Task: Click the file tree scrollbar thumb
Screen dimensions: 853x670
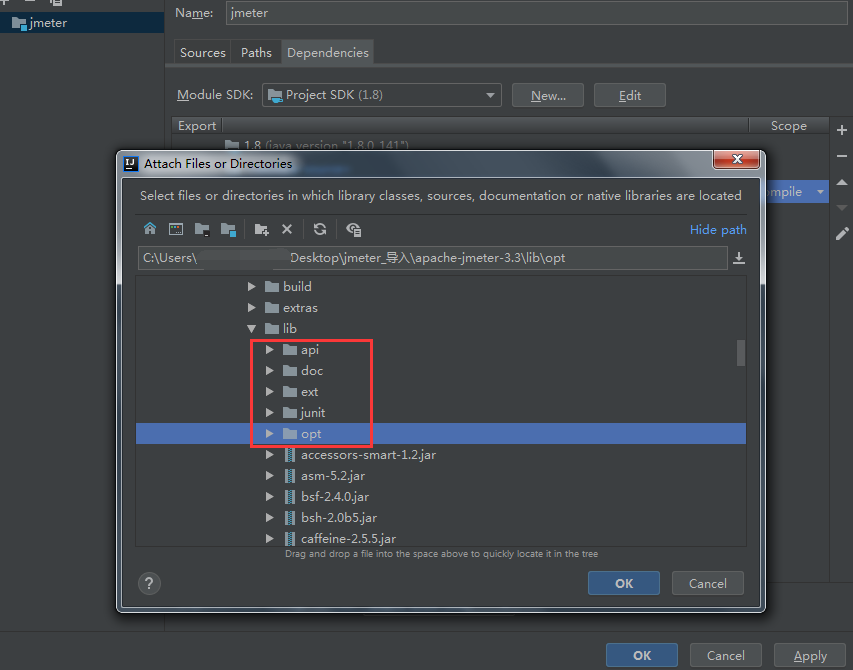Action: [x=740, y=353]
